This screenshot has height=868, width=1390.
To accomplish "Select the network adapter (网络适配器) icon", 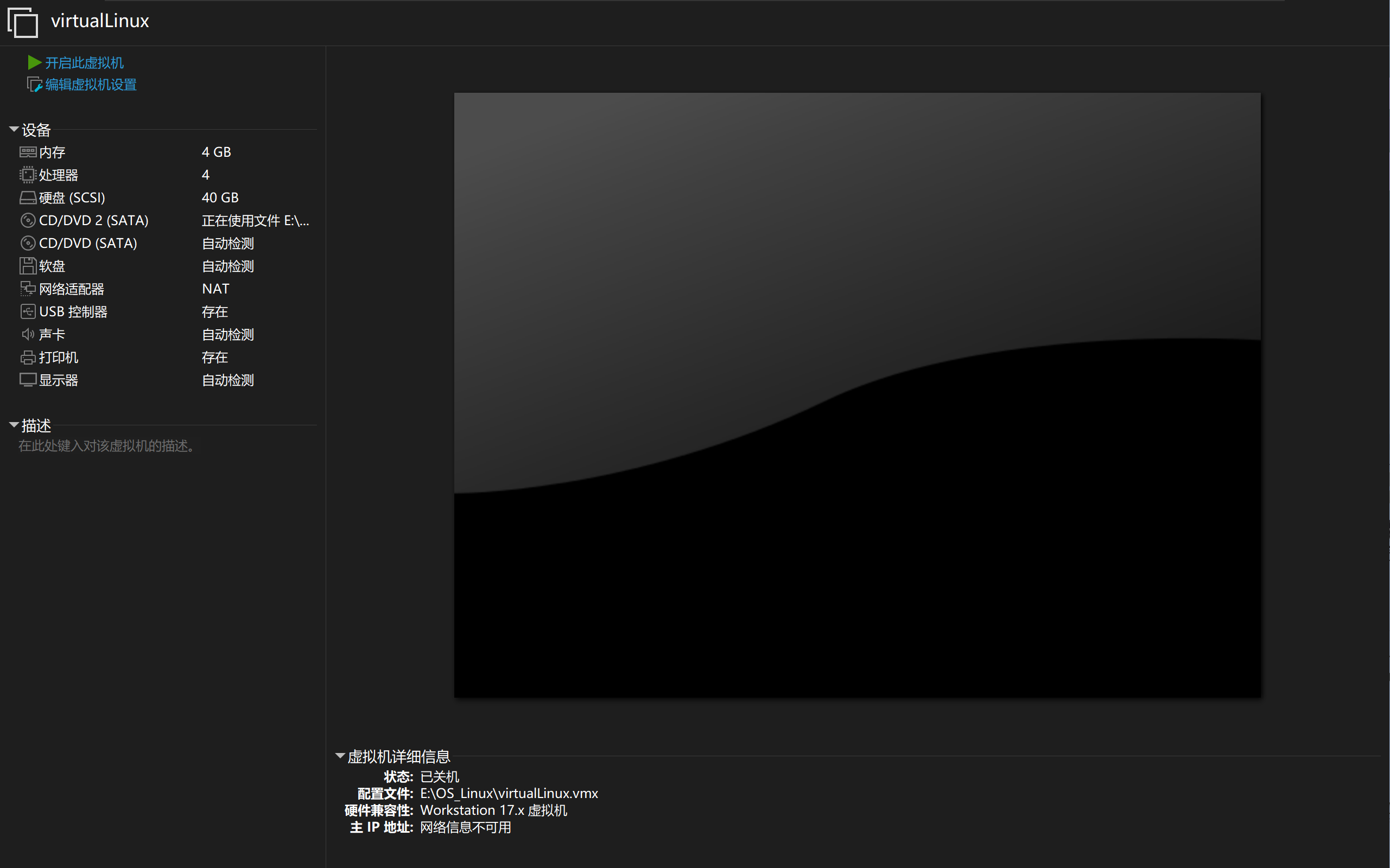I will click(x=28, y=289).
